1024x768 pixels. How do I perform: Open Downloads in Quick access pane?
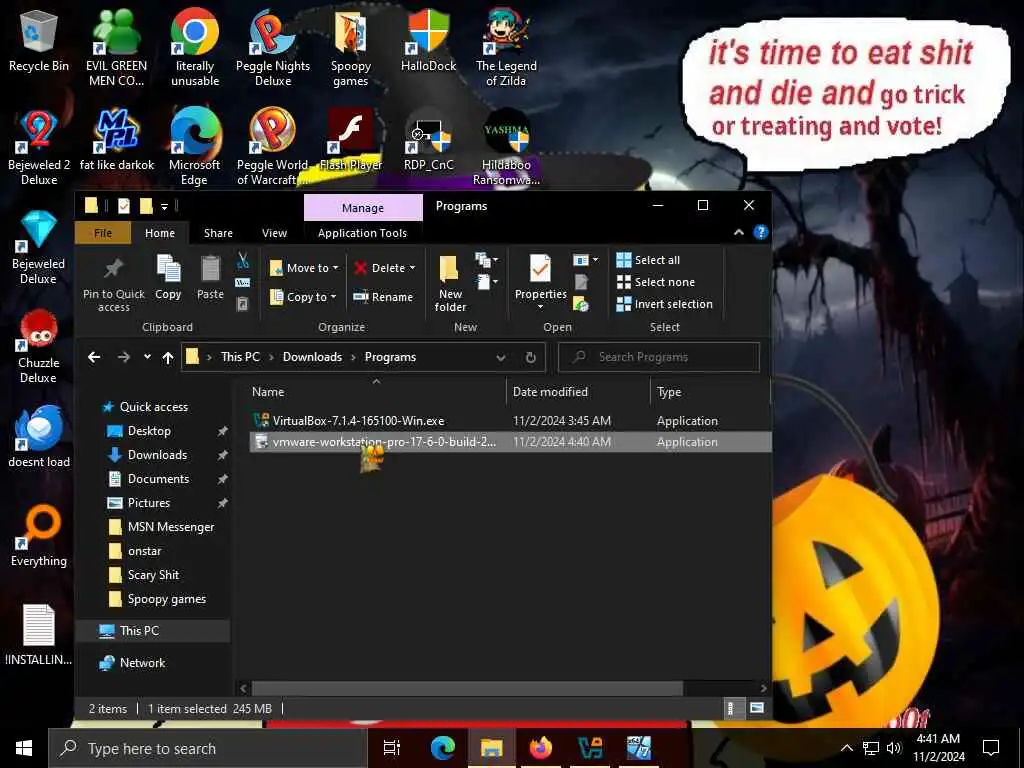point(157,455)
